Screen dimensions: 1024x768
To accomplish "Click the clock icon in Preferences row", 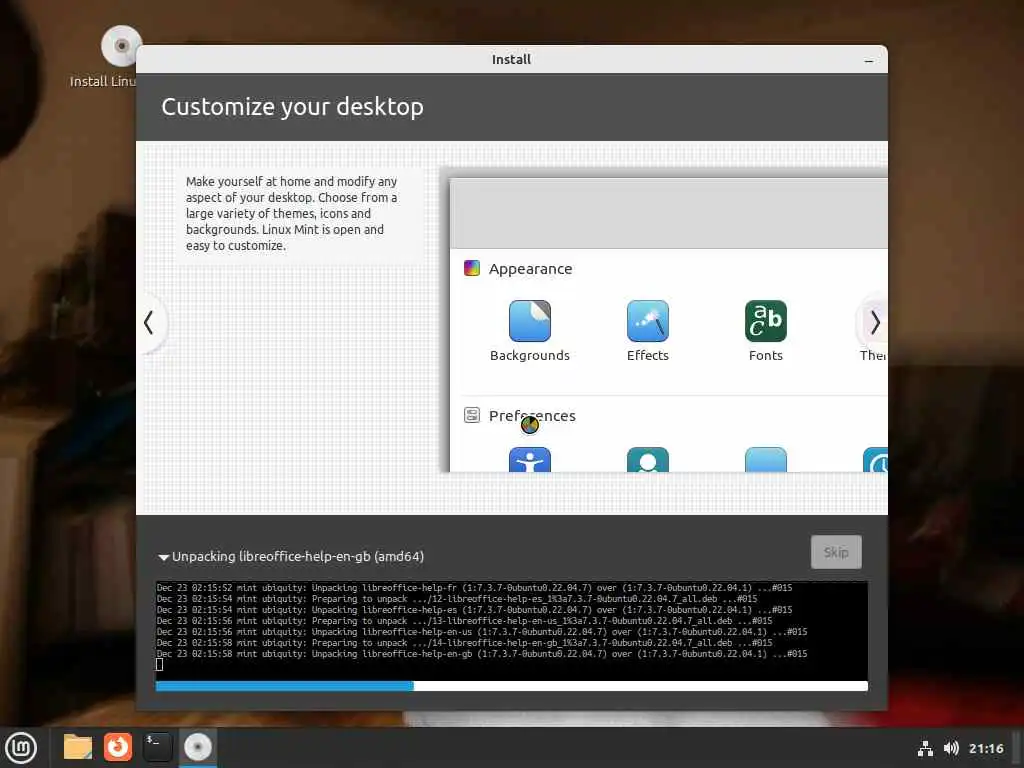I will pyautogui.click(x=875, y=459).
